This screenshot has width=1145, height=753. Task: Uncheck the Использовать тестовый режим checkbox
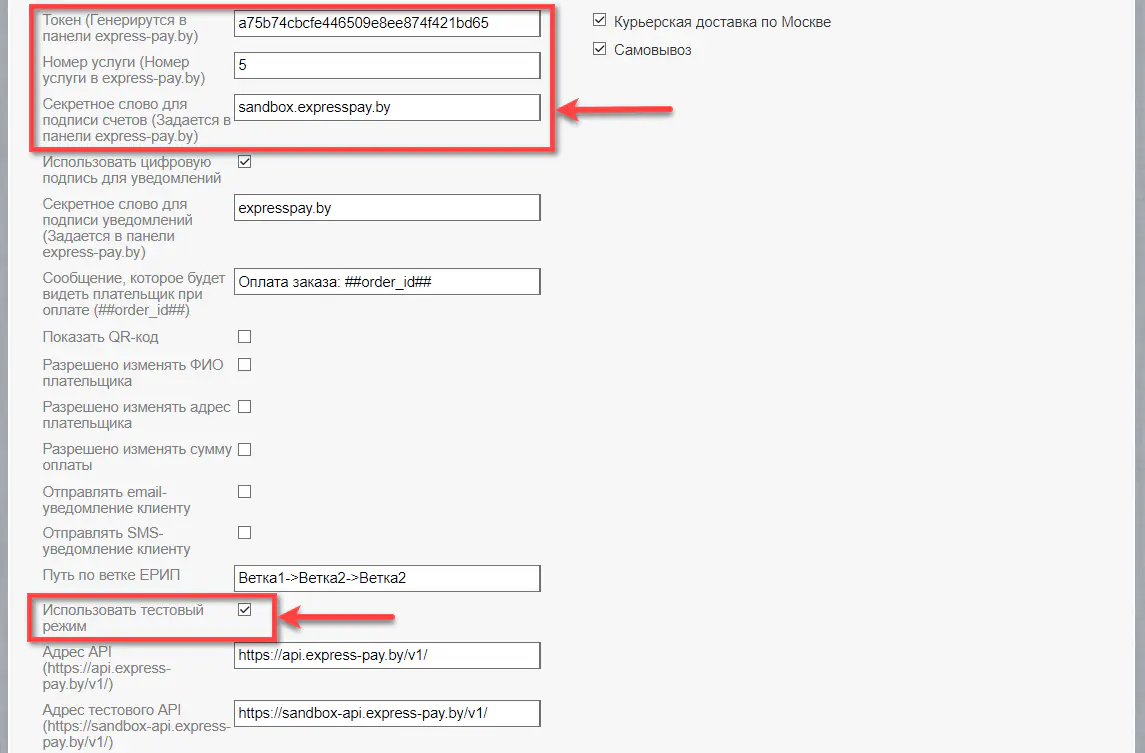pos(244,610)
